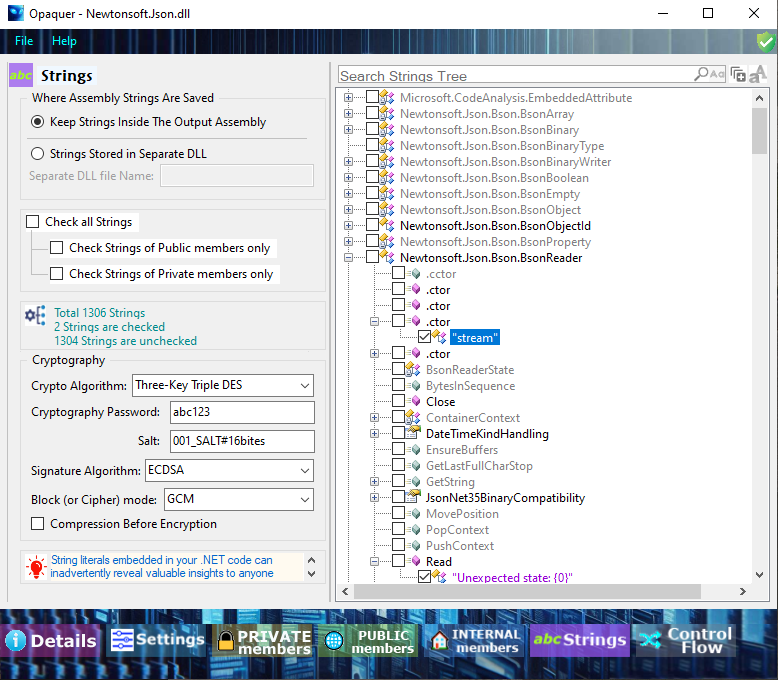Image resolution: width=778 pixels, height=680 pixels.
Task: Uncheck the "stream" string checkbox
Action: 424,337
